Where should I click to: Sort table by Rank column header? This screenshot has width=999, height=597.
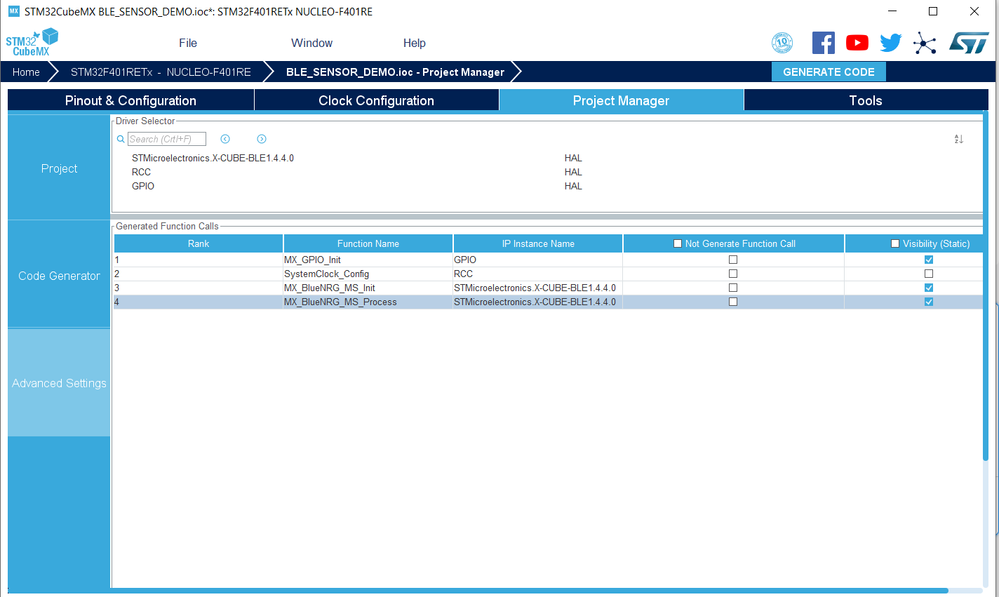point(198,243)
